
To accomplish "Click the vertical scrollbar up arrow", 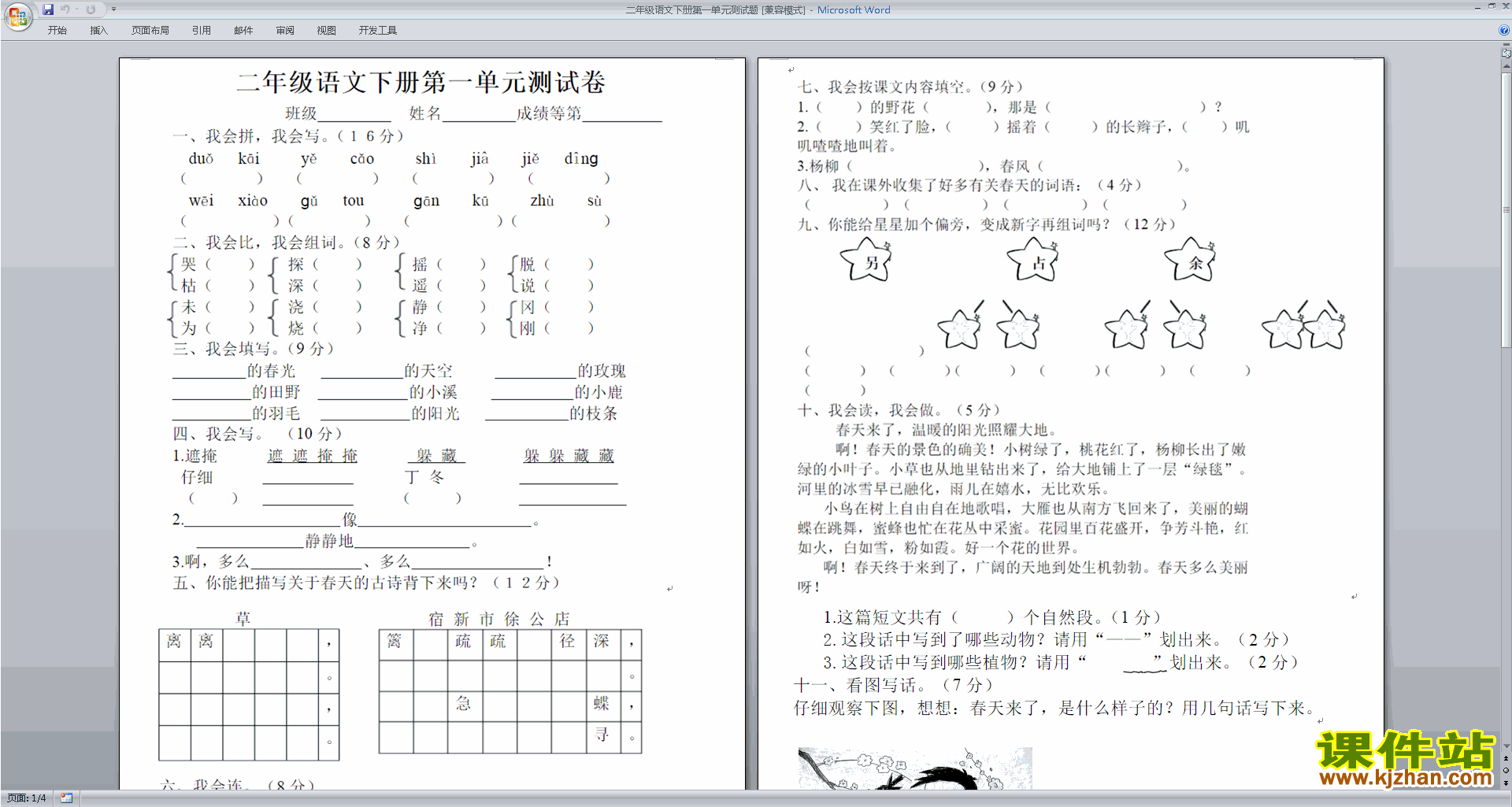I will 1506,67.
